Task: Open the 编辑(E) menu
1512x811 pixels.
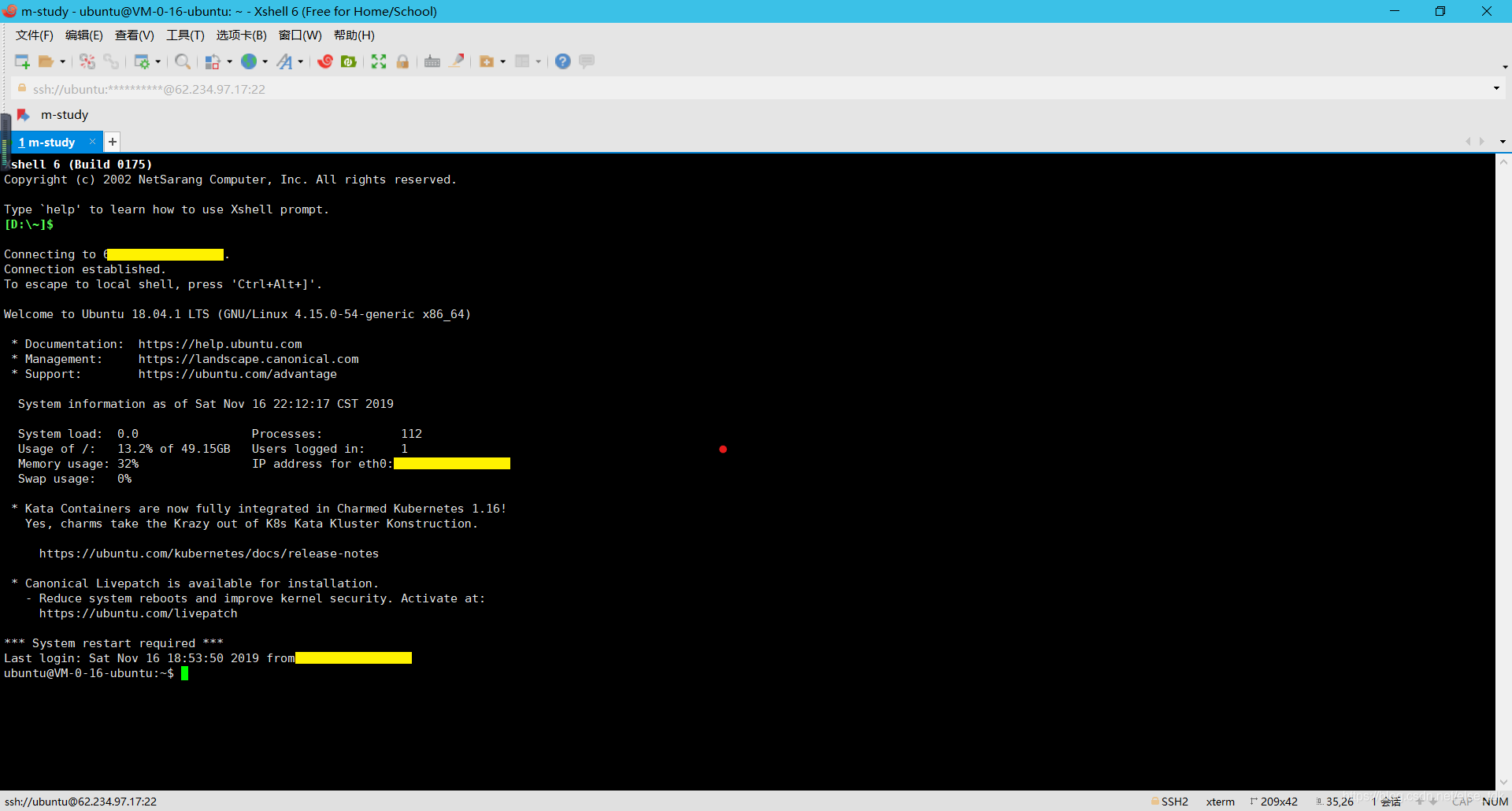Action: click(x=84, y=35)
